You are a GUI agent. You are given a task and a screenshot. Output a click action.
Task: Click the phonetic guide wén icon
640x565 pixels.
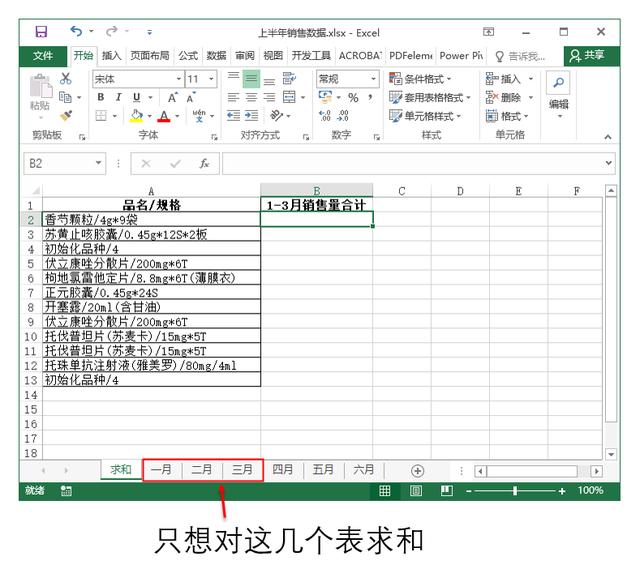click(199, 116)
